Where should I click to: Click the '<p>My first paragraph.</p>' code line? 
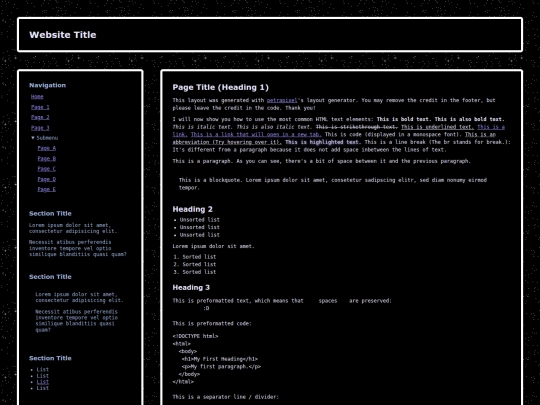tap(221, 366)
